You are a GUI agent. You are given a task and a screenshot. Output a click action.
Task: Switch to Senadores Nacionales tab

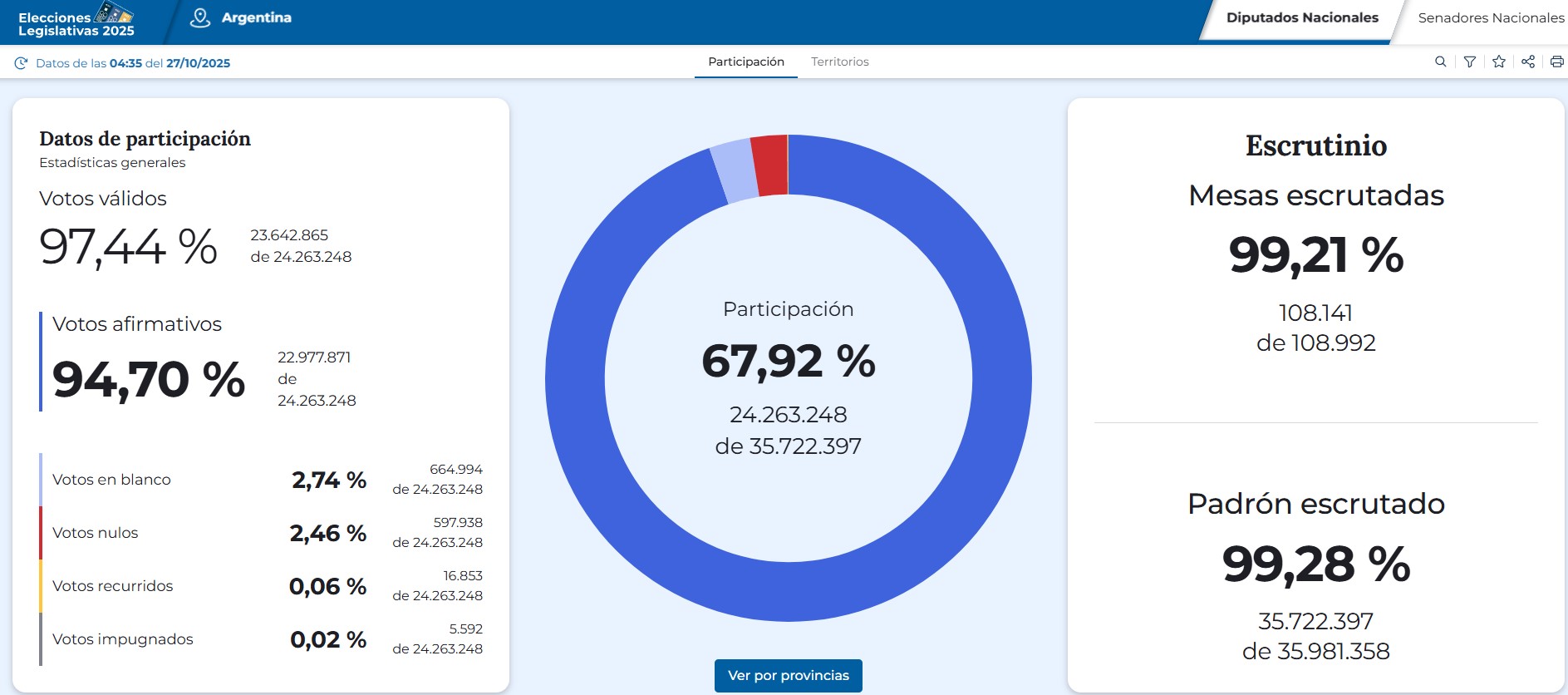1490,18
